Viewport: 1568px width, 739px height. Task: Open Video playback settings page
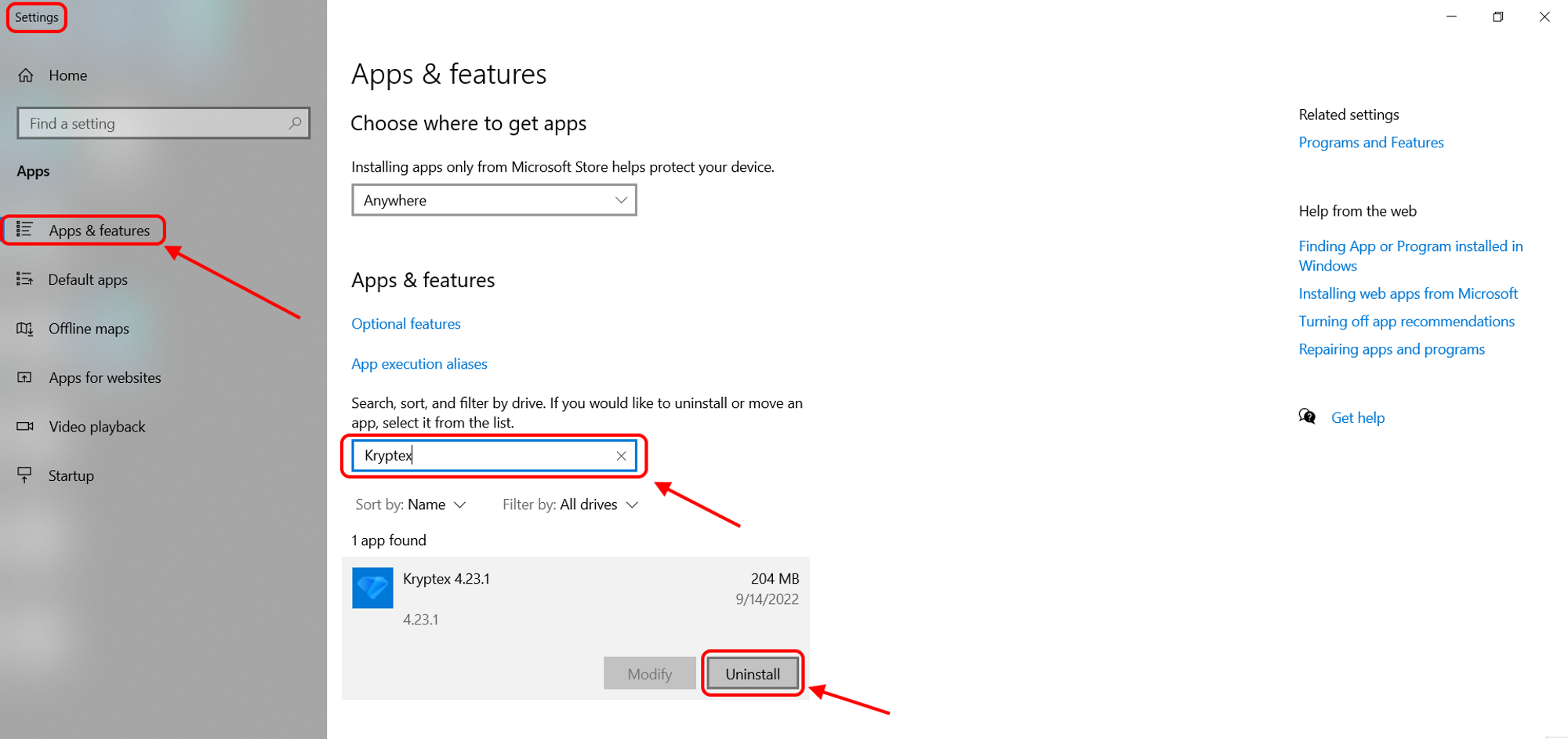[x=97, y=427]
